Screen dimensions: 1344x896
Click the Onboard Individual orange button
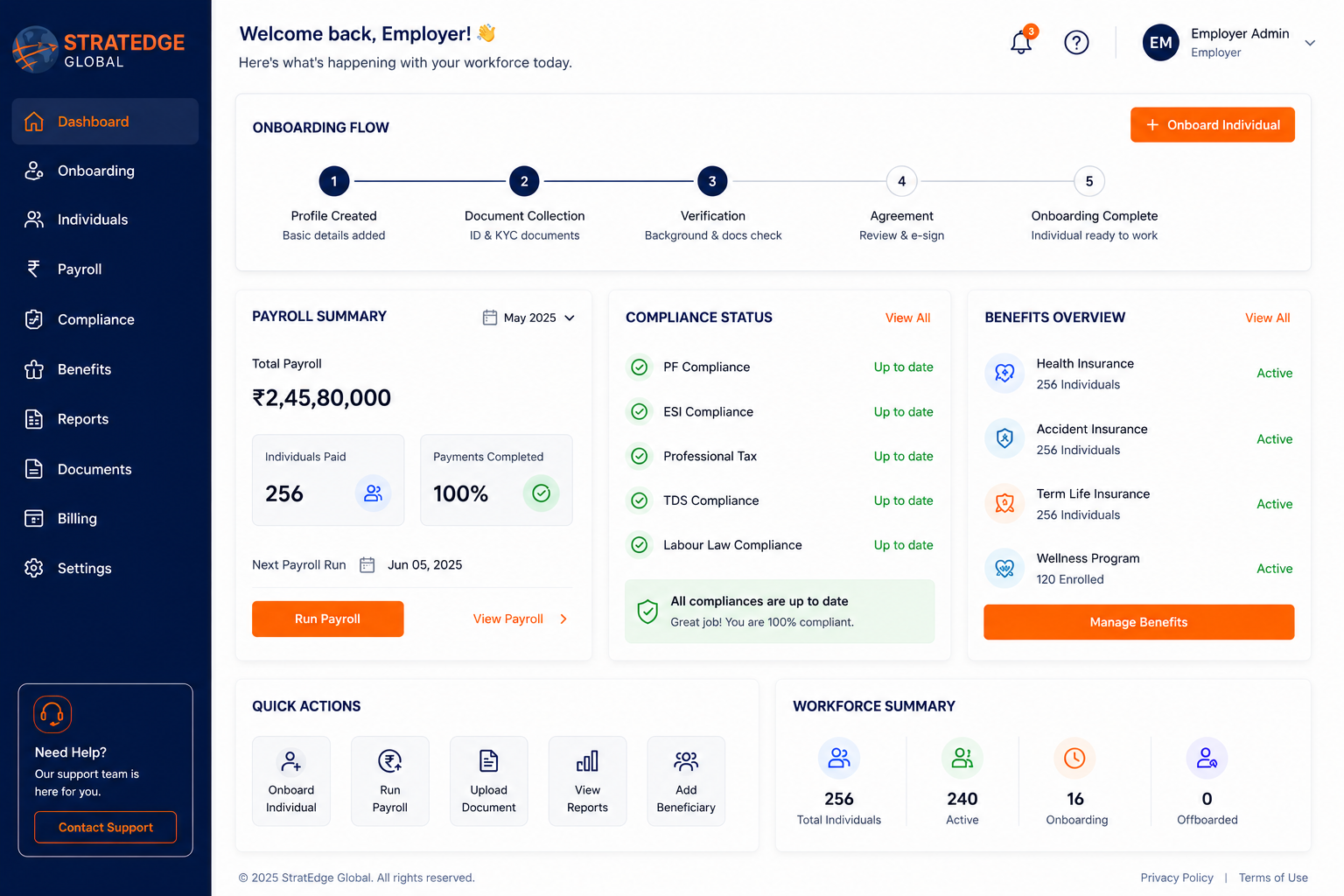[x=1212, y=125]
